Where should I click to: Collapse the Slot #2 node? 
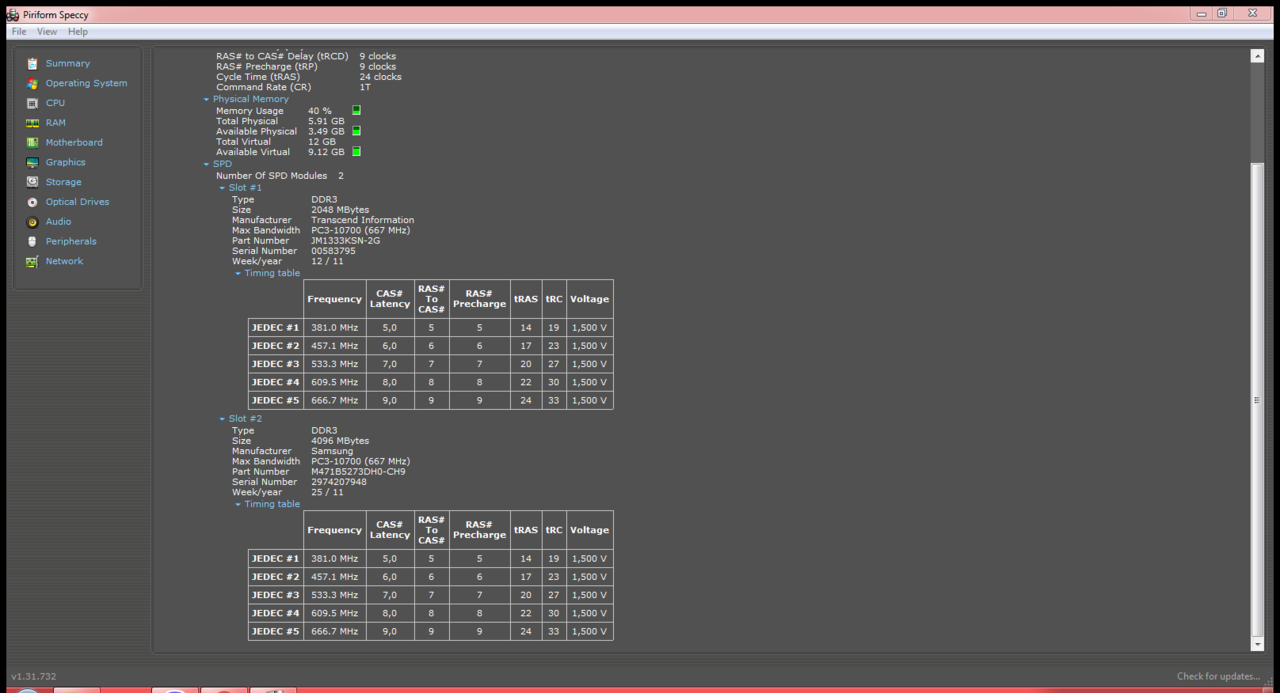point(222,419)
